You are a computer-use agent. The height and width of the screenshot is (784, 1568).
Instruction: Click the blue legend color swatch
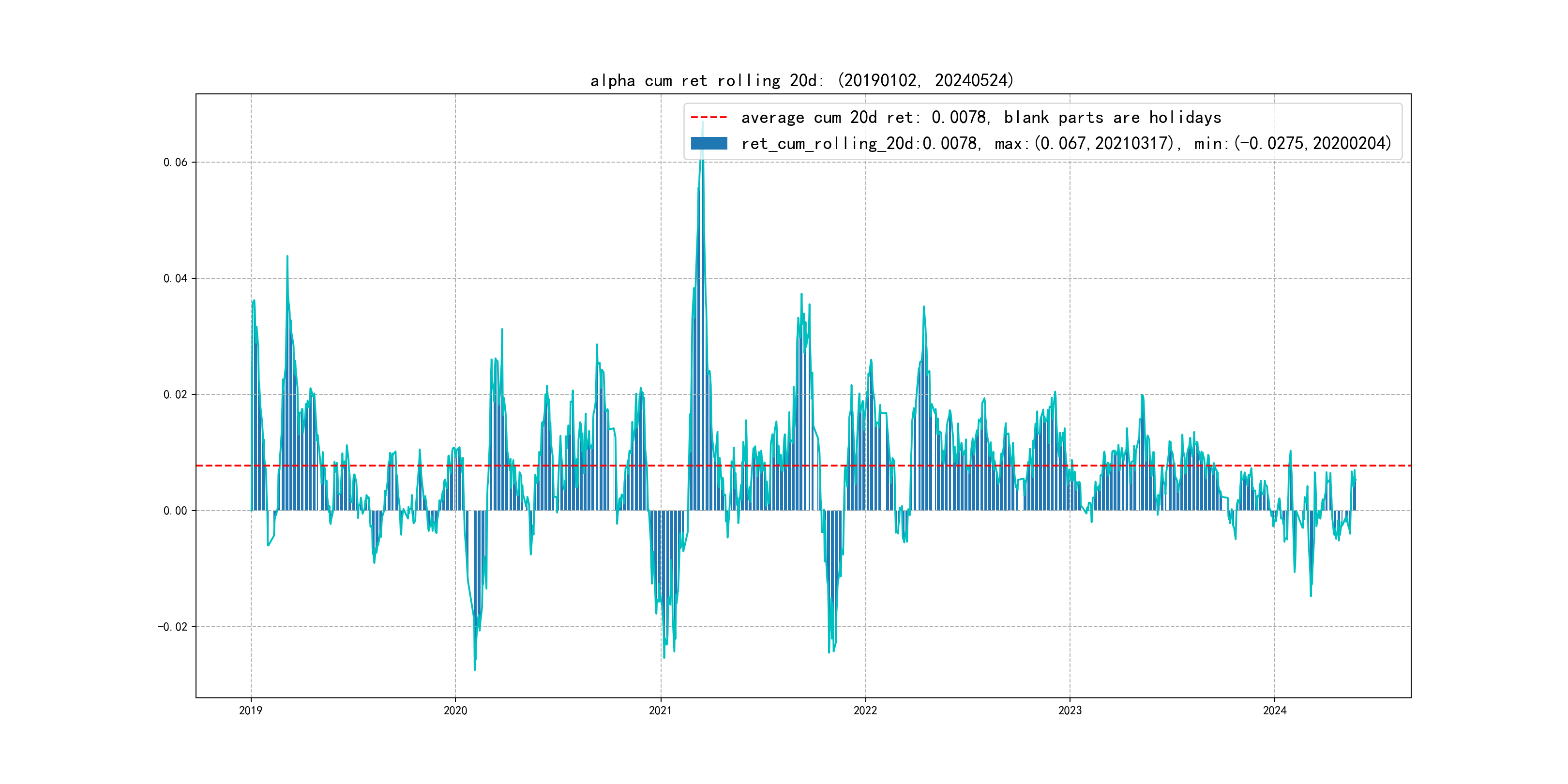tap(709, 144)
